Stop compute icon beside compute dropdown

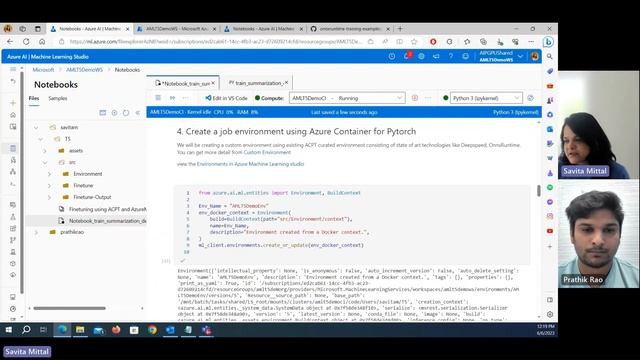(x=415, y=98)
